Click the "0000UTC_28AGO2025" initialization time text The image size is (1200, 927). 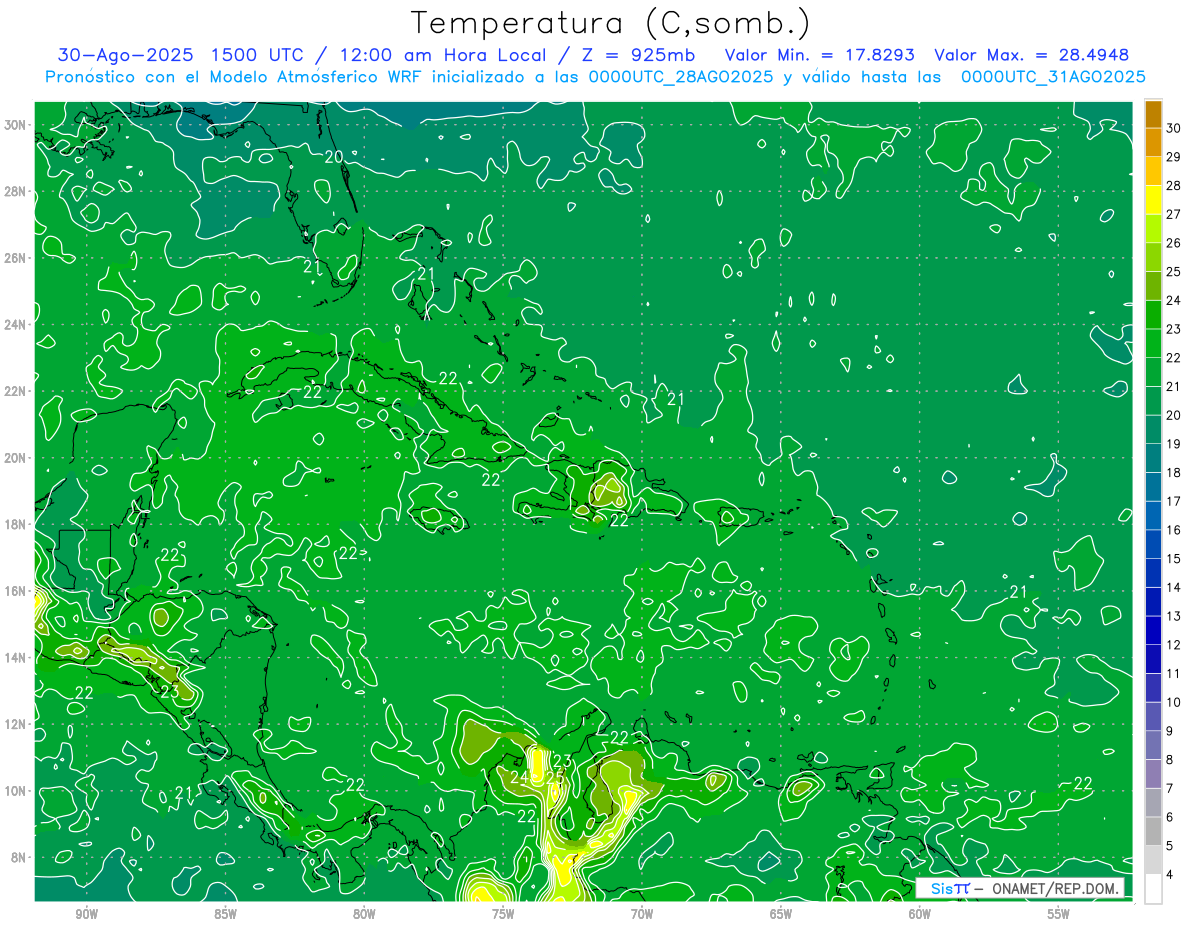point(681,76)
